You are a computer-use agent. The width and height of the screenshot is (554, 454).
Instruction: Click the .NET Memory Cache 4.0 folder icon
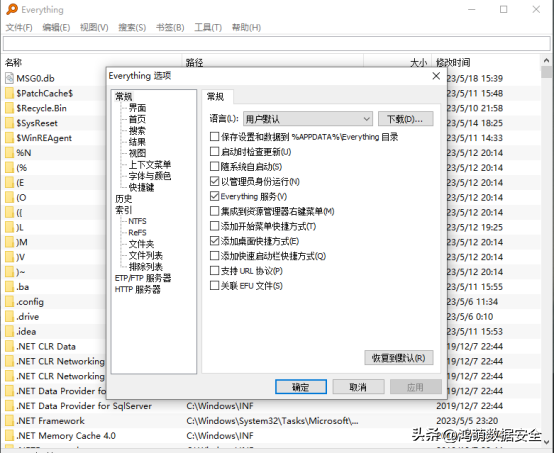point(10,436)
